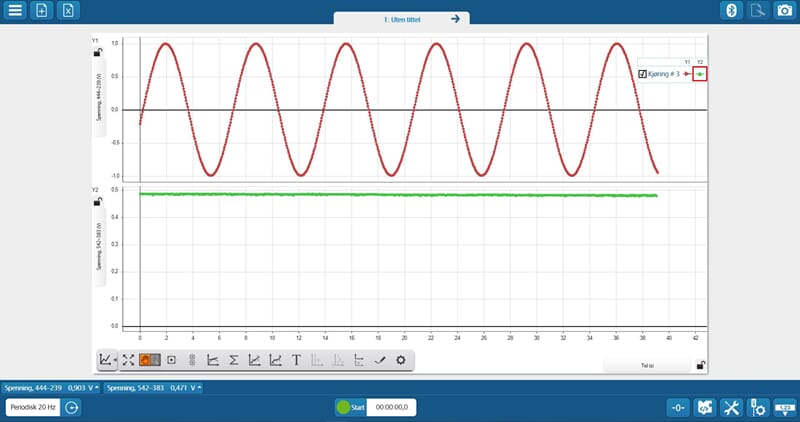Open the main hamburger menu
Image resolution: width=800 pixels, height=422 pixels.
[x=15, y=10]
